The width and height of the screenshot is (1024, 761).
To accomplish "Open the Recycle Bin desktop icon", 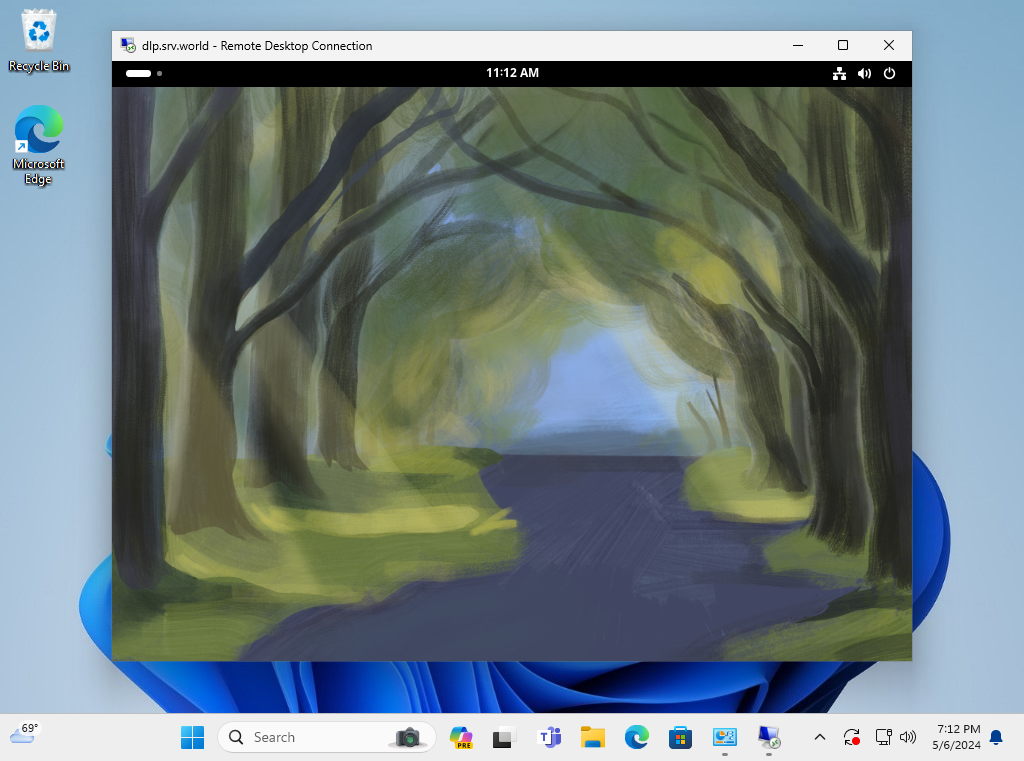I will coord(39,40).
